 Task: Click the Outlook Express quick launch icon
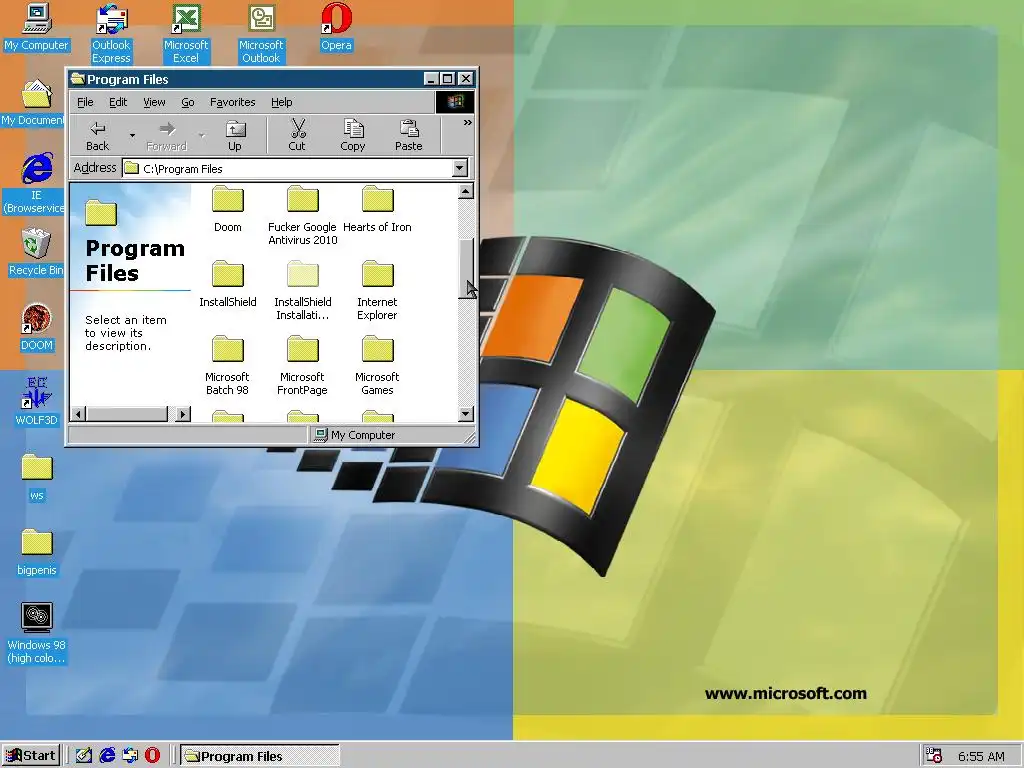coord(130,756)
